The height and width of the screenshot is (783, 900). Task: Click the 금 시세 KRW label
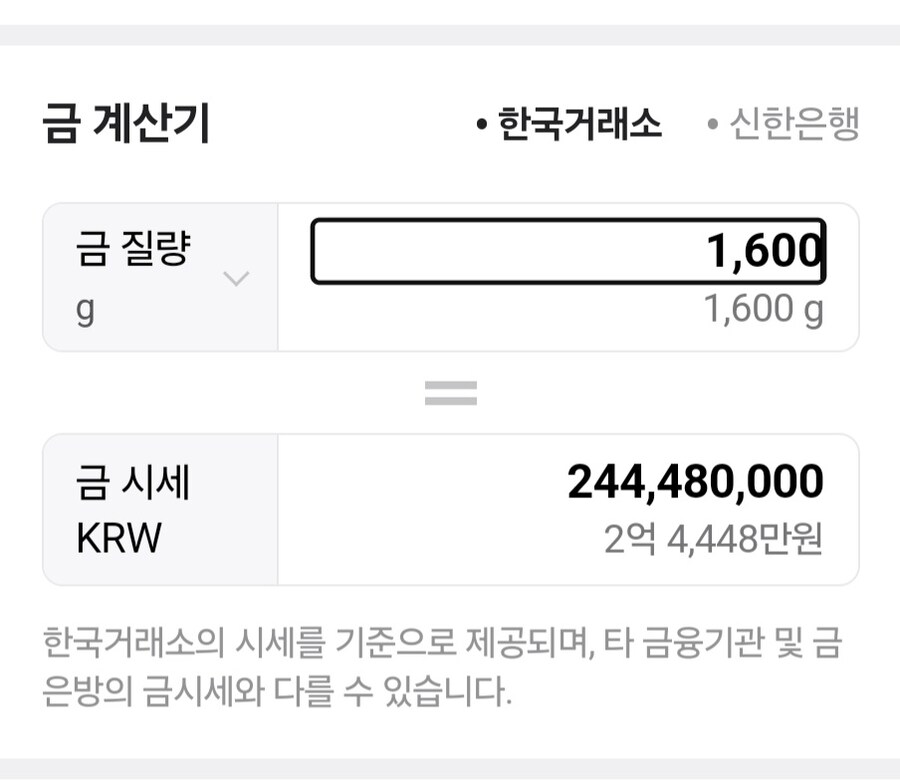tap(130, 508)
